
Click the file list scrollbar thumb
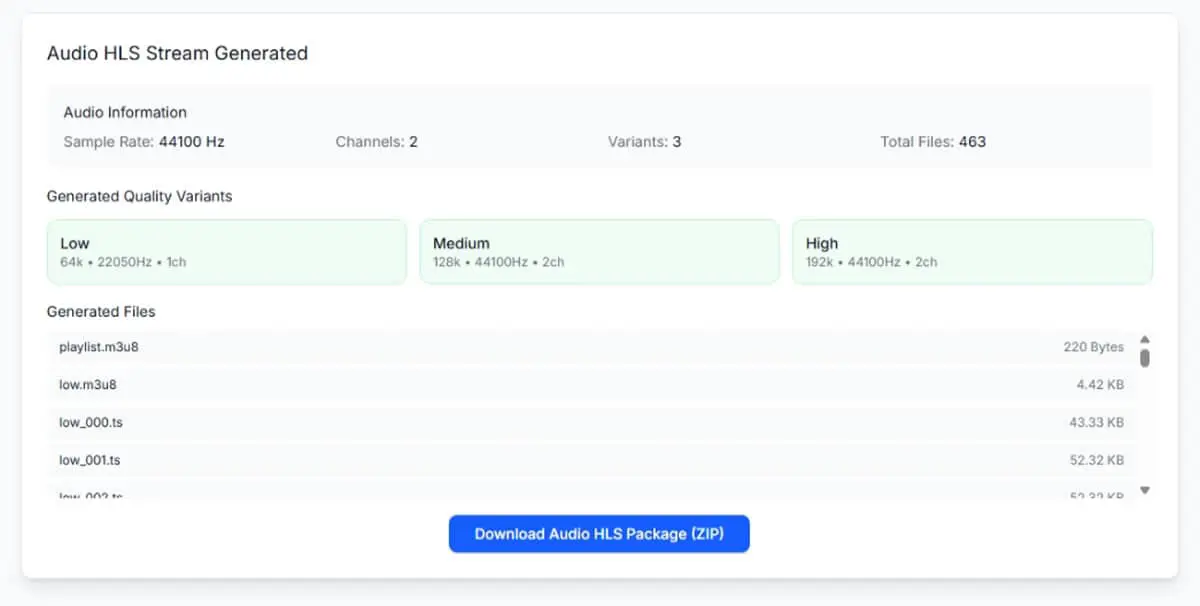click(1145, 357)
